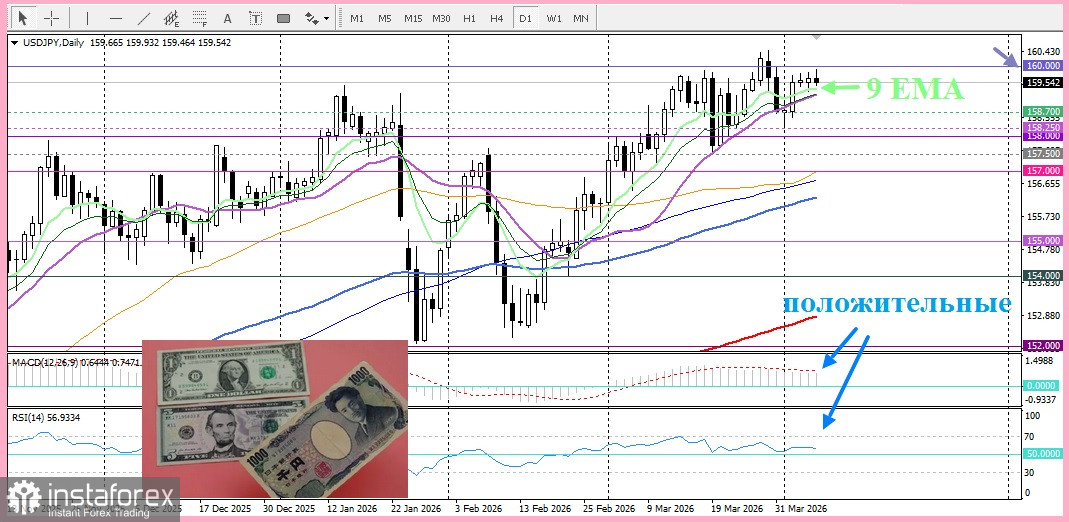1069x522 pixels.
Task: Click the 30 Dec 2025 date label
Action: coord(289,509)
